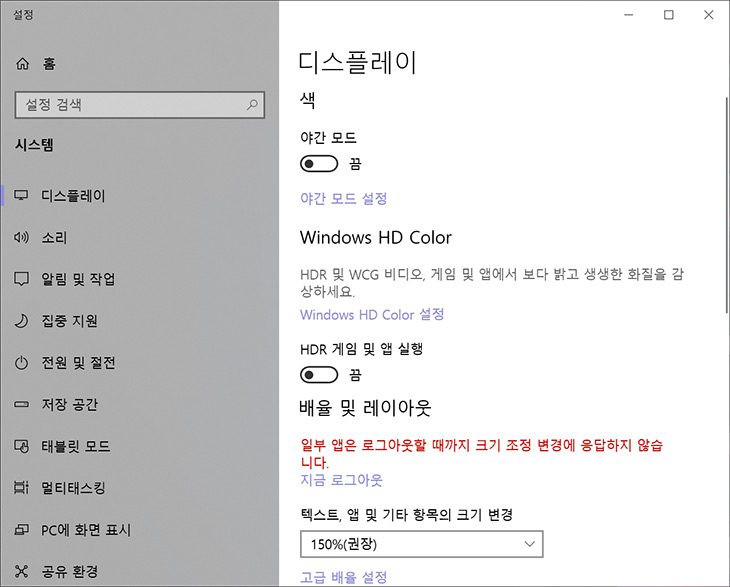This screenshot has width=730, height=587.
Task: Click the power icon beside 전원 및 절전
Action: point(21,363)
